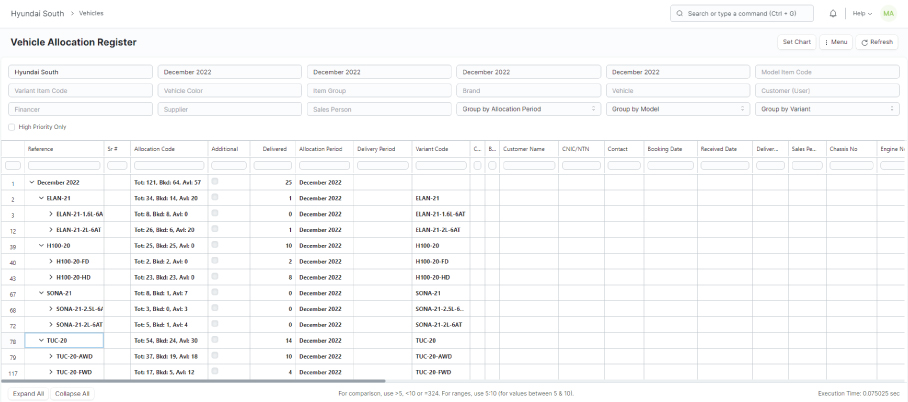Expand the TUC-20-AWD row
The width and height of the screenshot is (908, 402).
51,356
